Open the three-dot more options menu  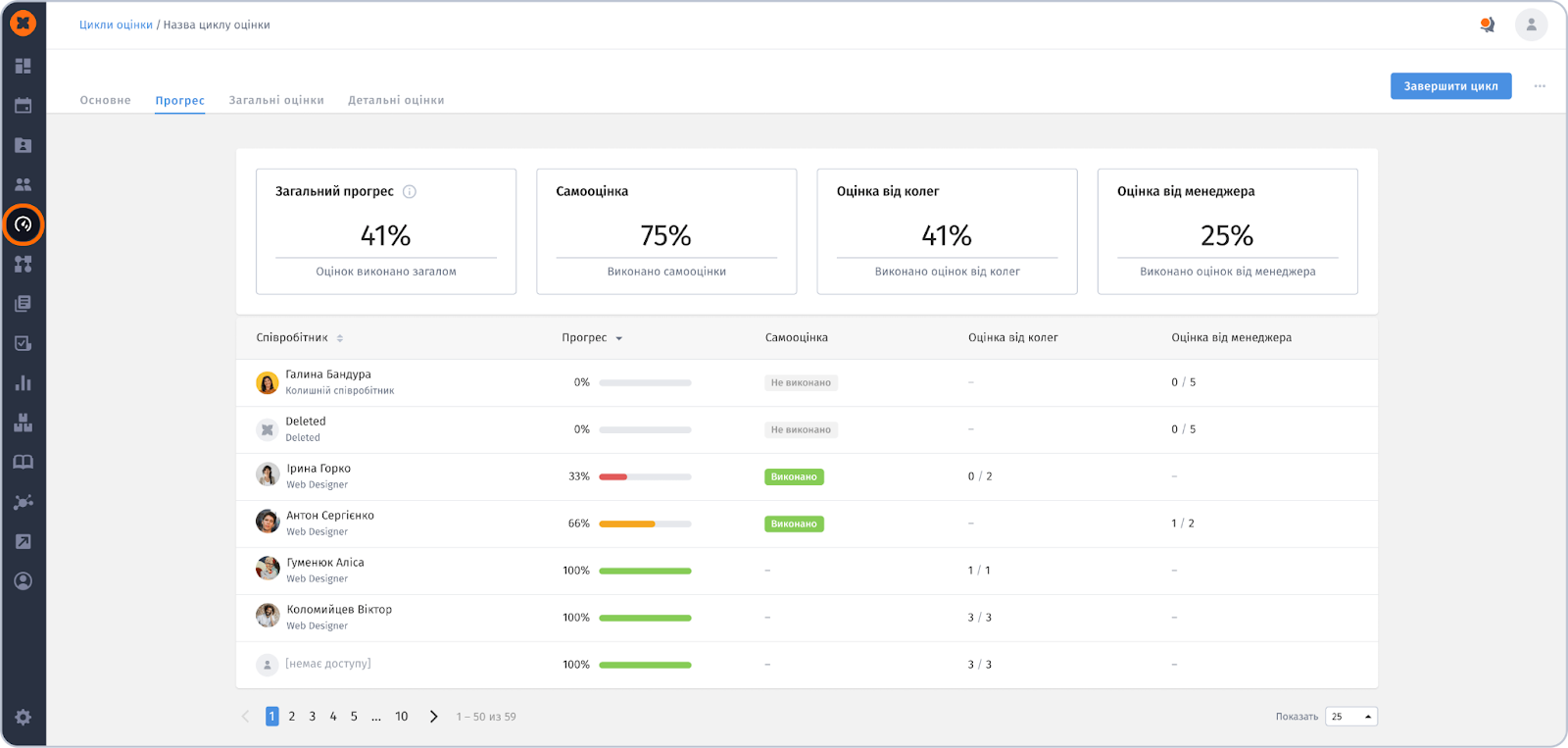click(x=1540, y=86)
